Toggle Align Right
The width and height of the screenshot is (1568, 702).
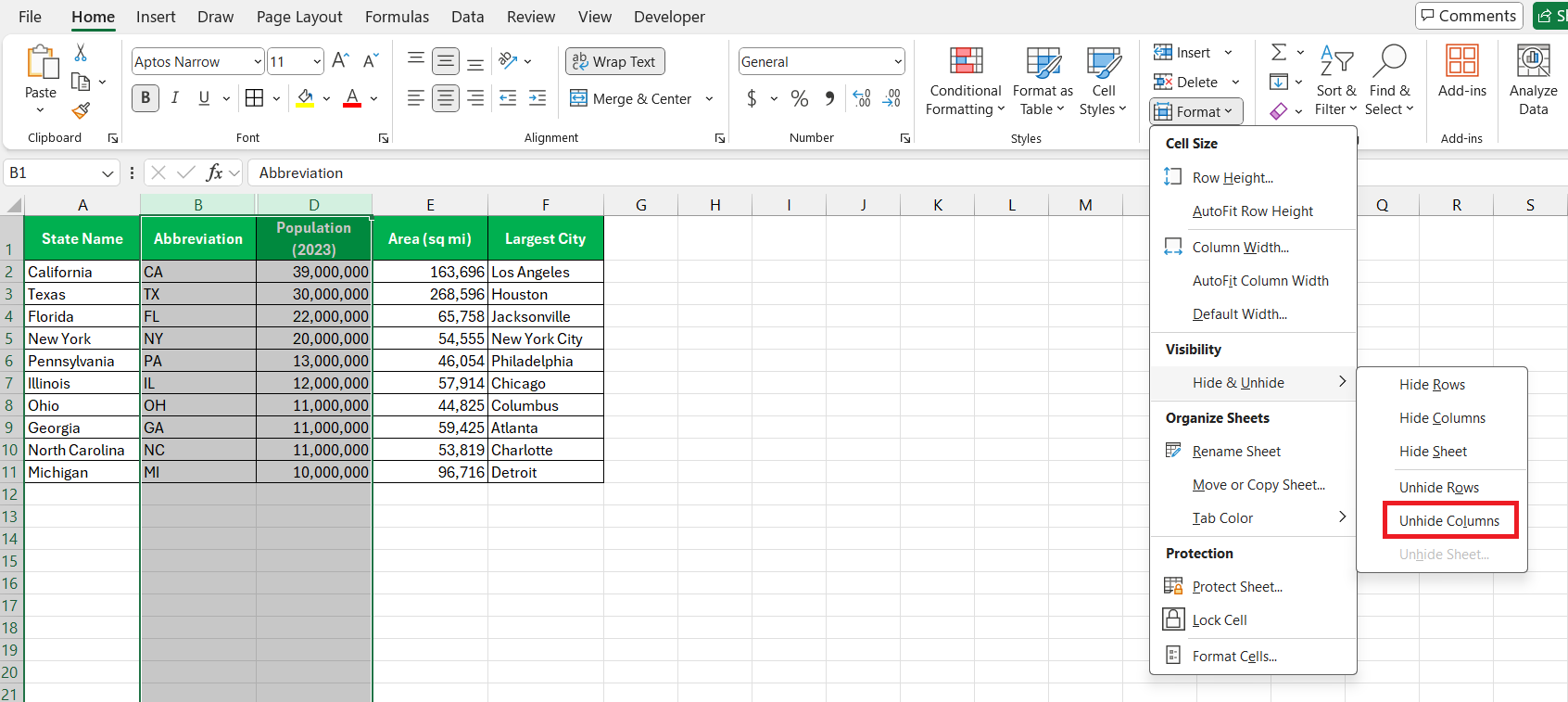point(475,98)
